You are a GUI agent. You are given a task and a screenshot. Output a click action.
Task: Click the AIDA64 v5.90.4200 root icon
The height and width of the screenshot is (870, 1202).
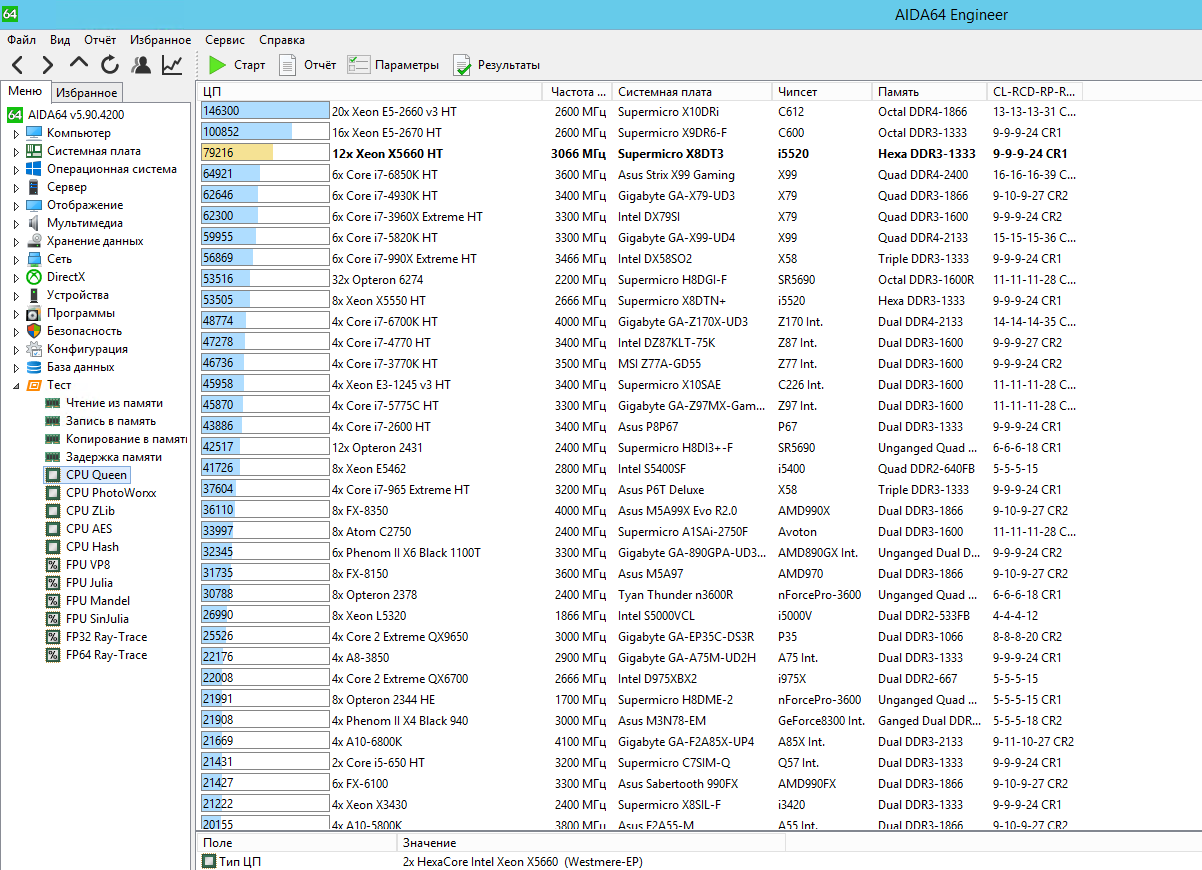(x=15, y=115)
